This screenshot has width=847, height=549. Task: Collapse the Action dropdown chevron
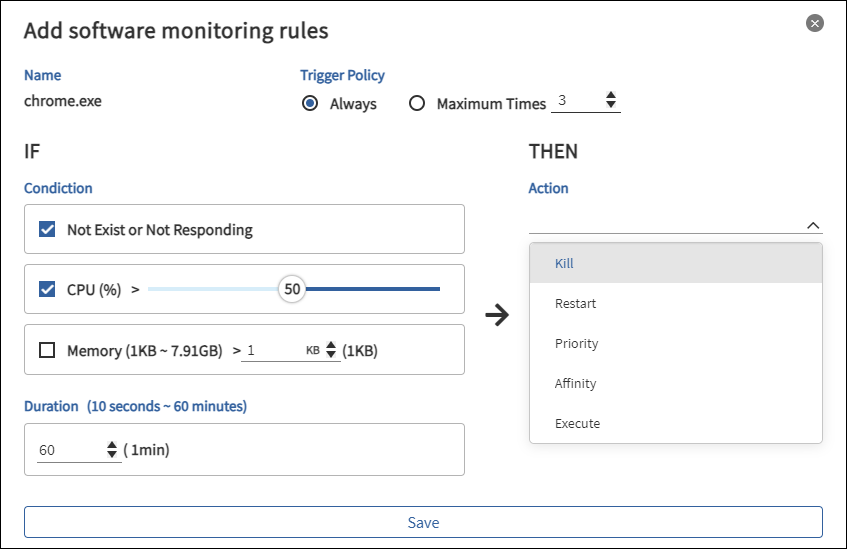813,226
